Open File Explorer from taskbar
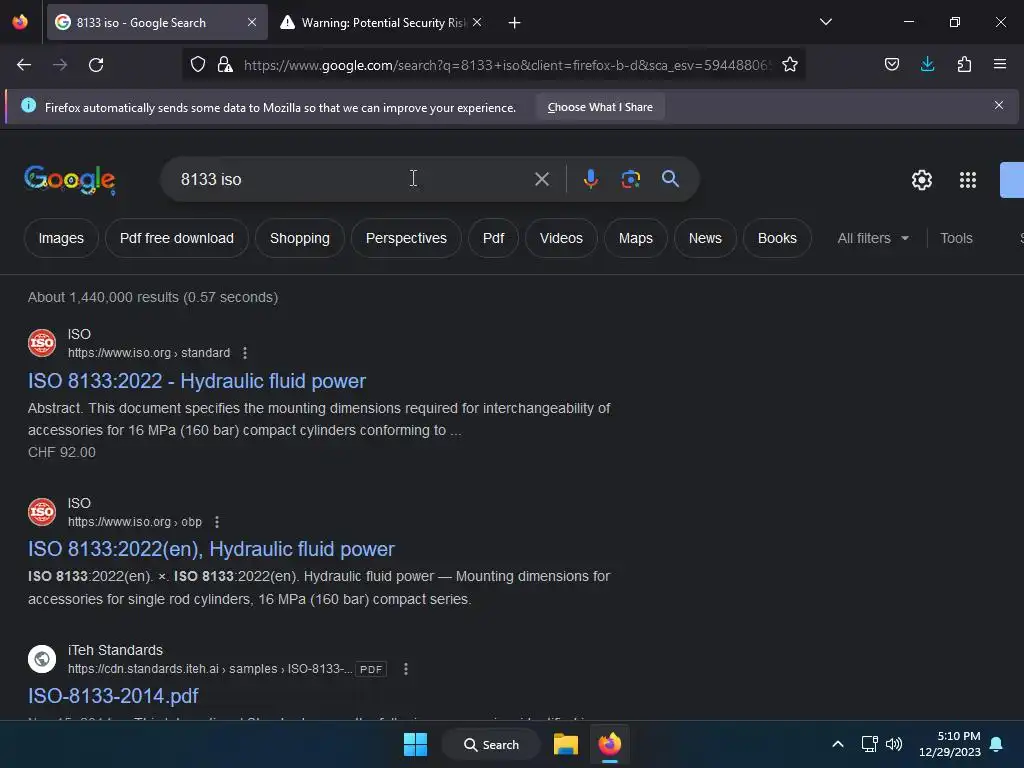This screenshot has width=1024, height=768. (566, 744)
